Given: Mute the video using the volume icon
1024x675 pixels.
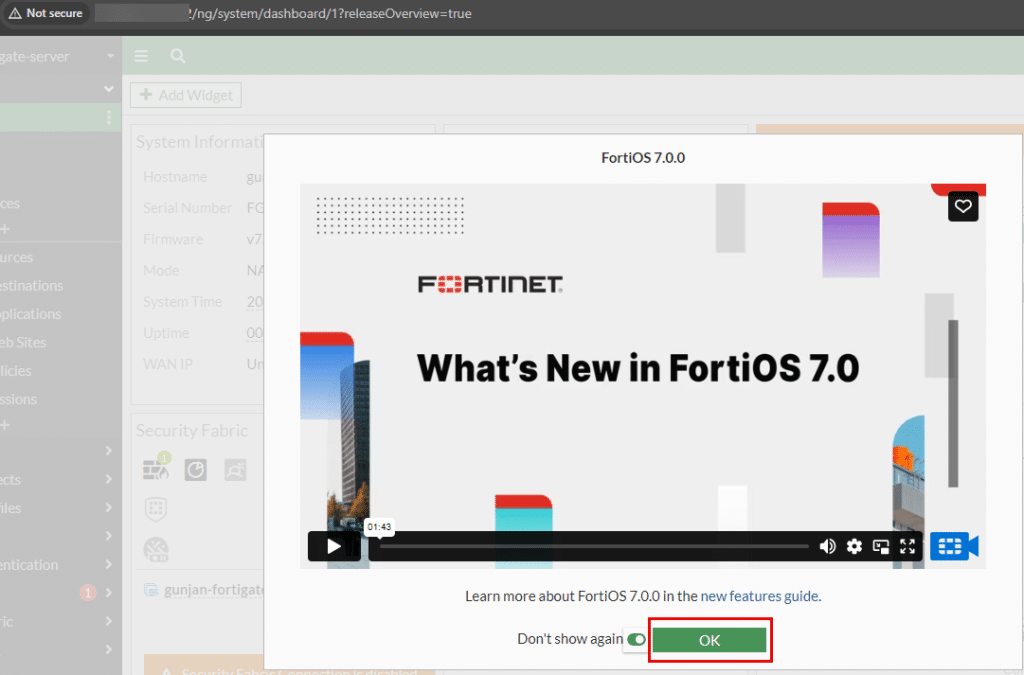Looking at the screenshot, I should click(x=827, y=546).
